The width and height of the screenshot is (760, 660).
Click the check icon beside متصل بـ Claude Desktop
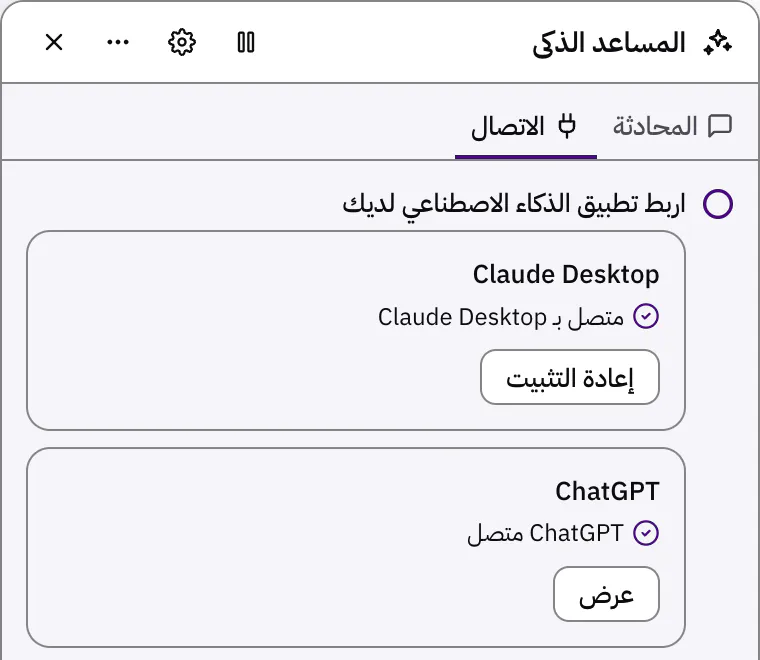(646, 316)
